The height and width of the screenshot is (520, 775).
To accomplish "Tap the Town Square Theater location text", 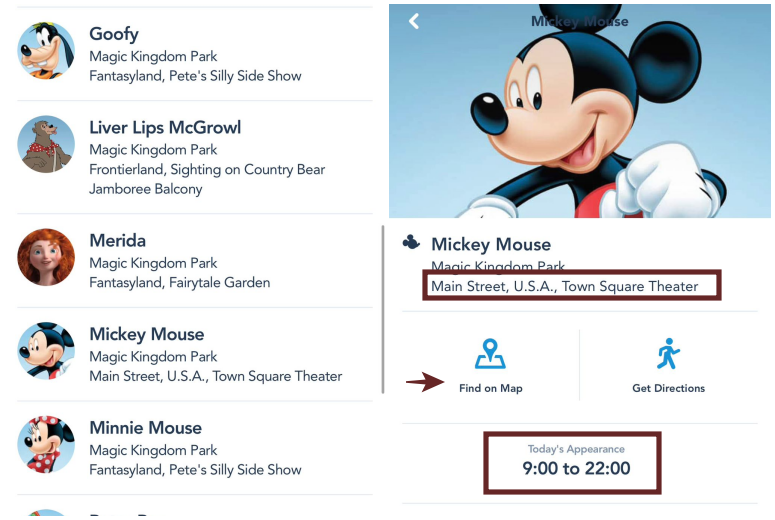I will [565, 287].
